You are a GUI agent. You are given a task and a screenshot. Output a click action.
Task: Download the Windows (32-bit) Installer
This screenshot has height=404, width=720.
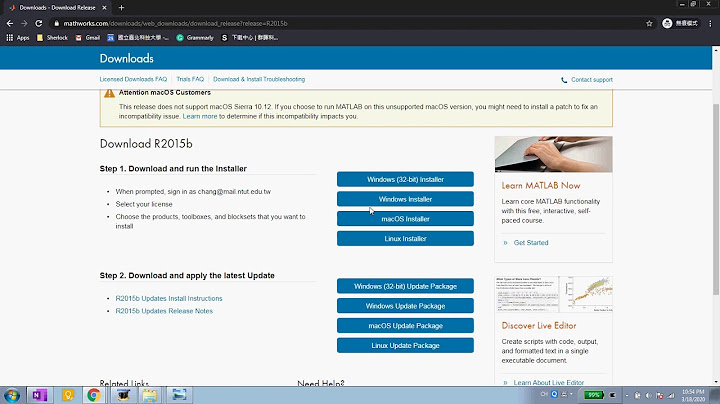point(405,180)
